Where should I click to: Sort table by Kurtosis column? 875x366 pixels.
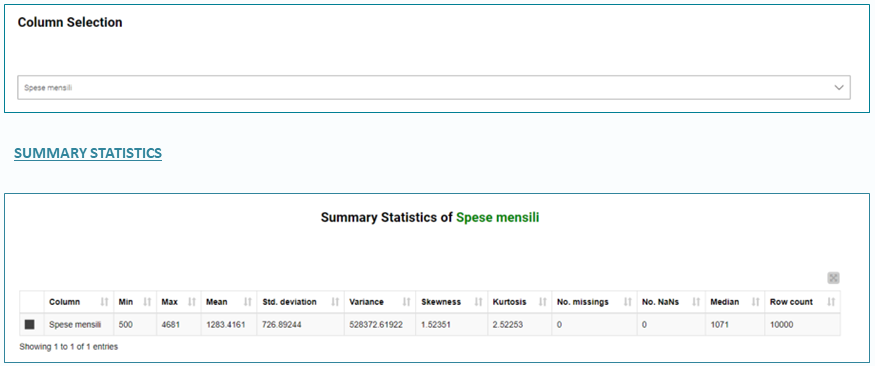520,302
